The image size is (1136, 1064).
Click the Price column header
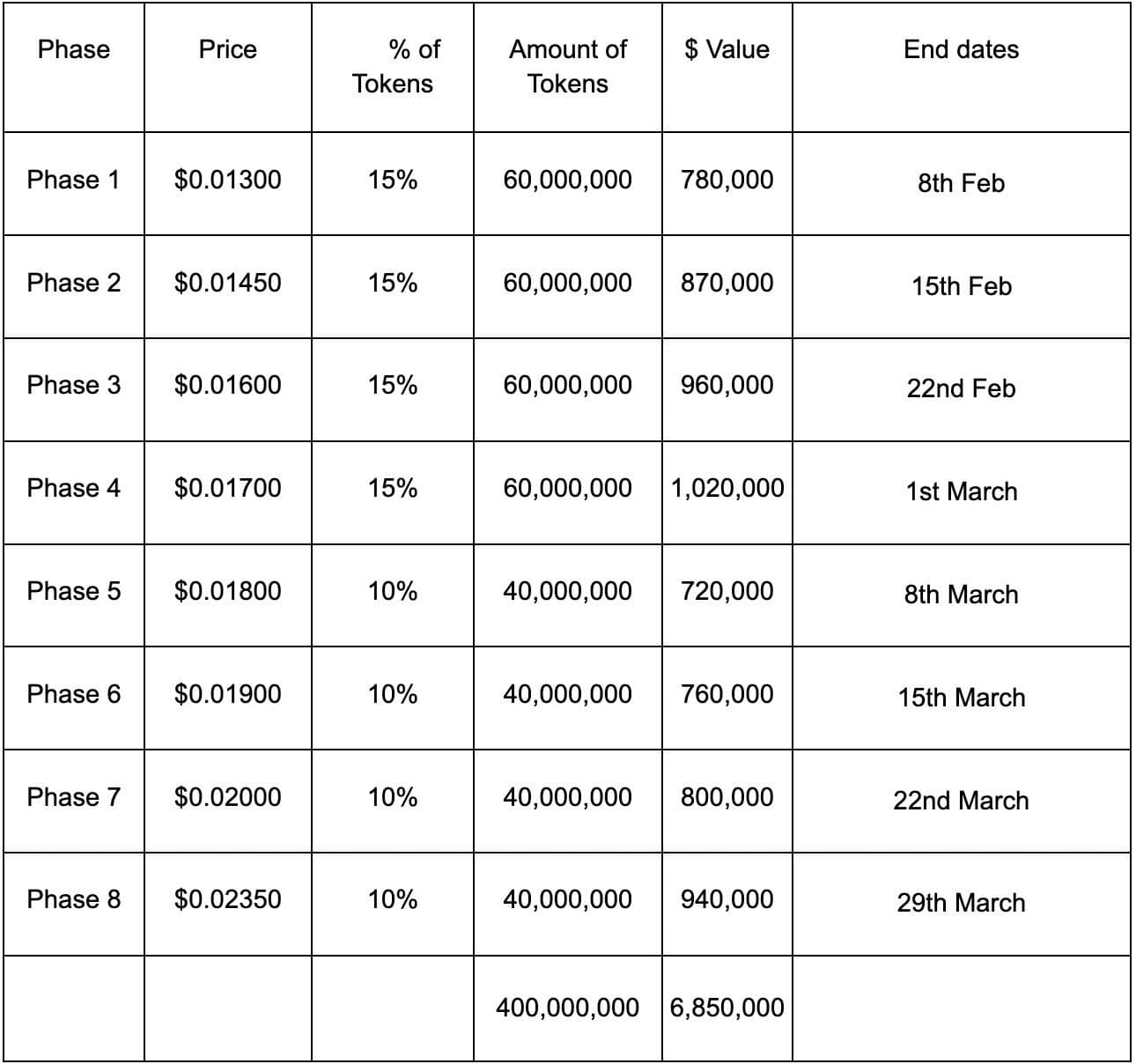227,49
